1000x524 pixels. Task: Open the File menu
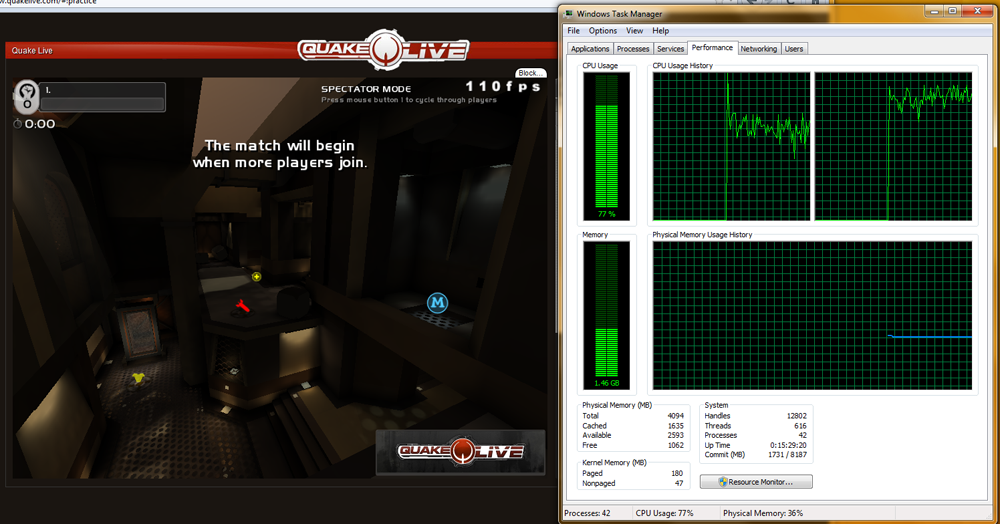click(573, 31)
